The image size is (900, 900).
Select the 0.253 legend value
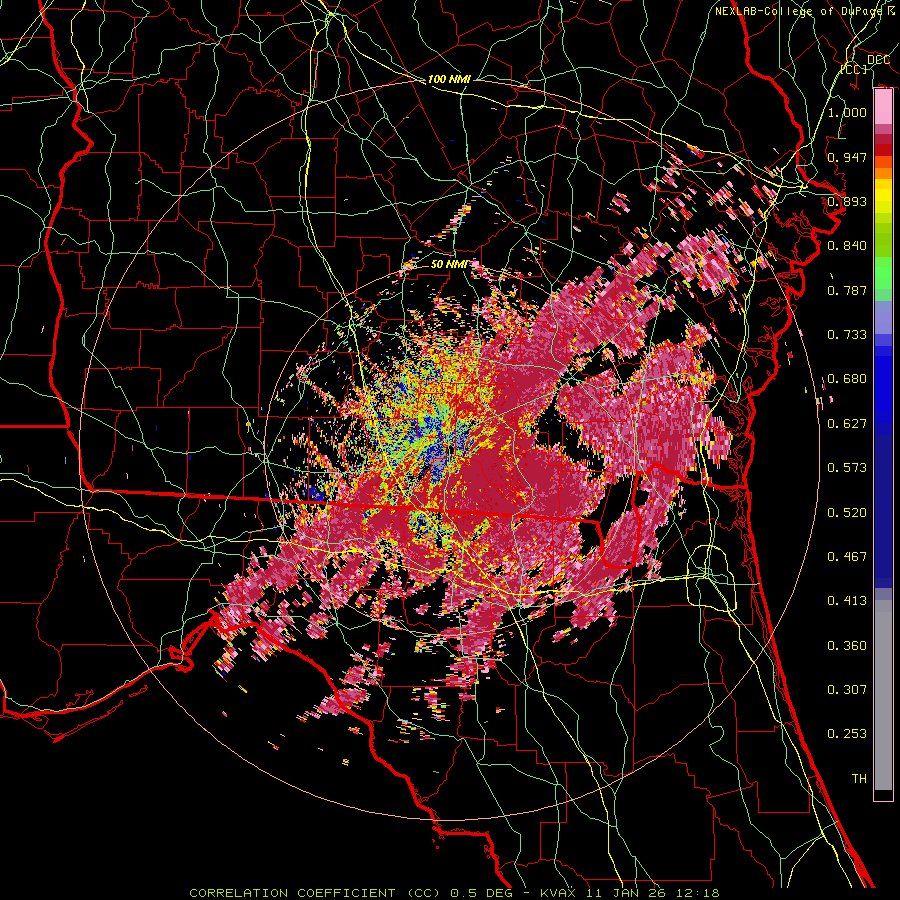pyautogui.click(x=847, y=734)
